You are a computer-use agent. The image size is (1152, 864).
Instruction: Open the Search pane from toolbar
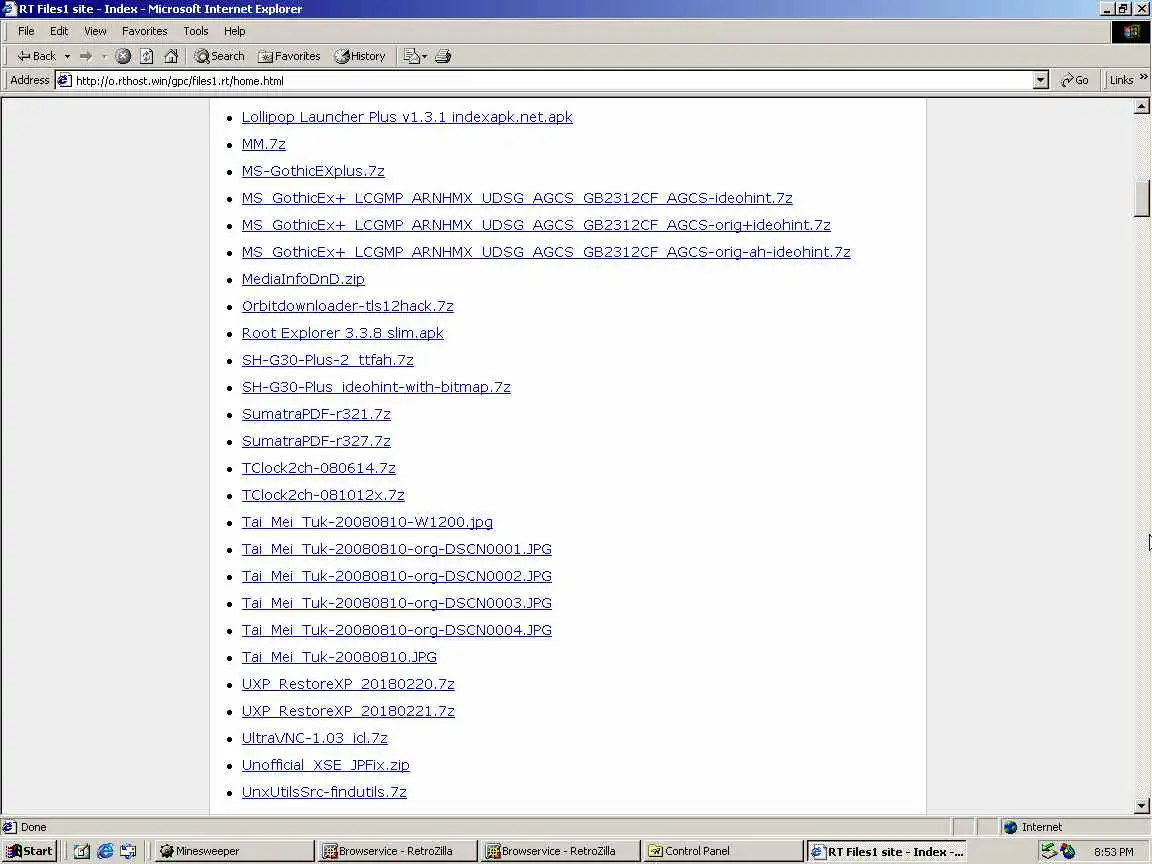coord(219,56)
